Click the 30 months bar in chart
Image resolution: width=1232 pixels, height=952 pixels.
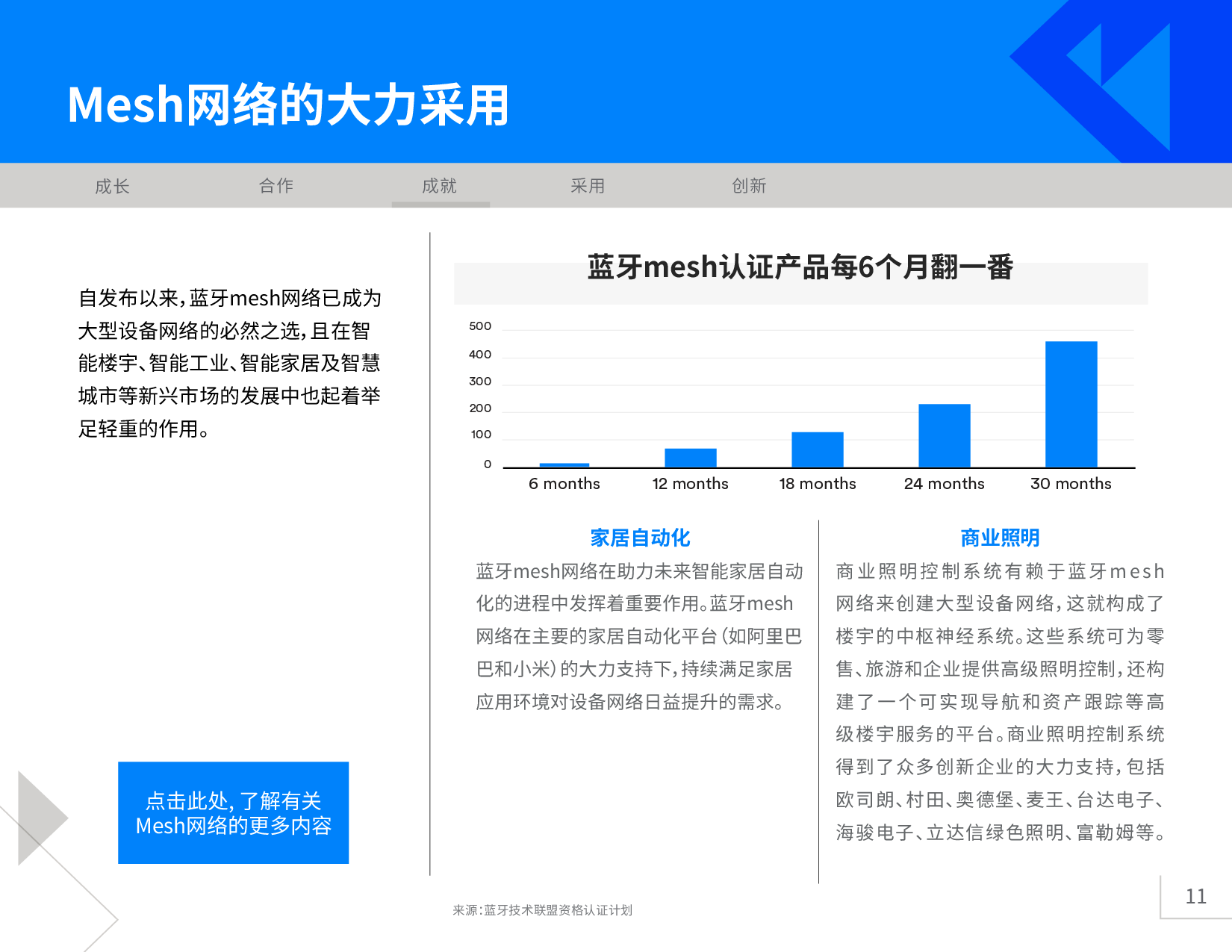(x=1071, y=404)
